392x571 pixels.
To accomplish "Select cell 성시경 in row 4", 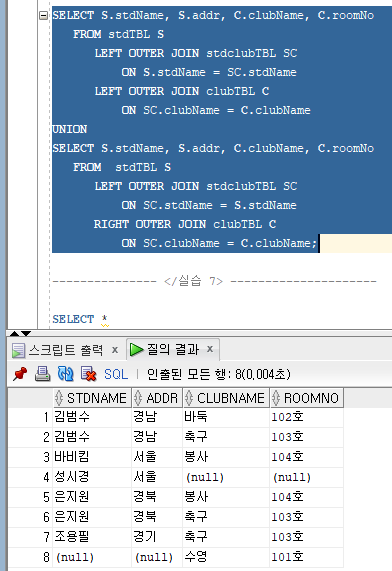I will tap(92, 477).
